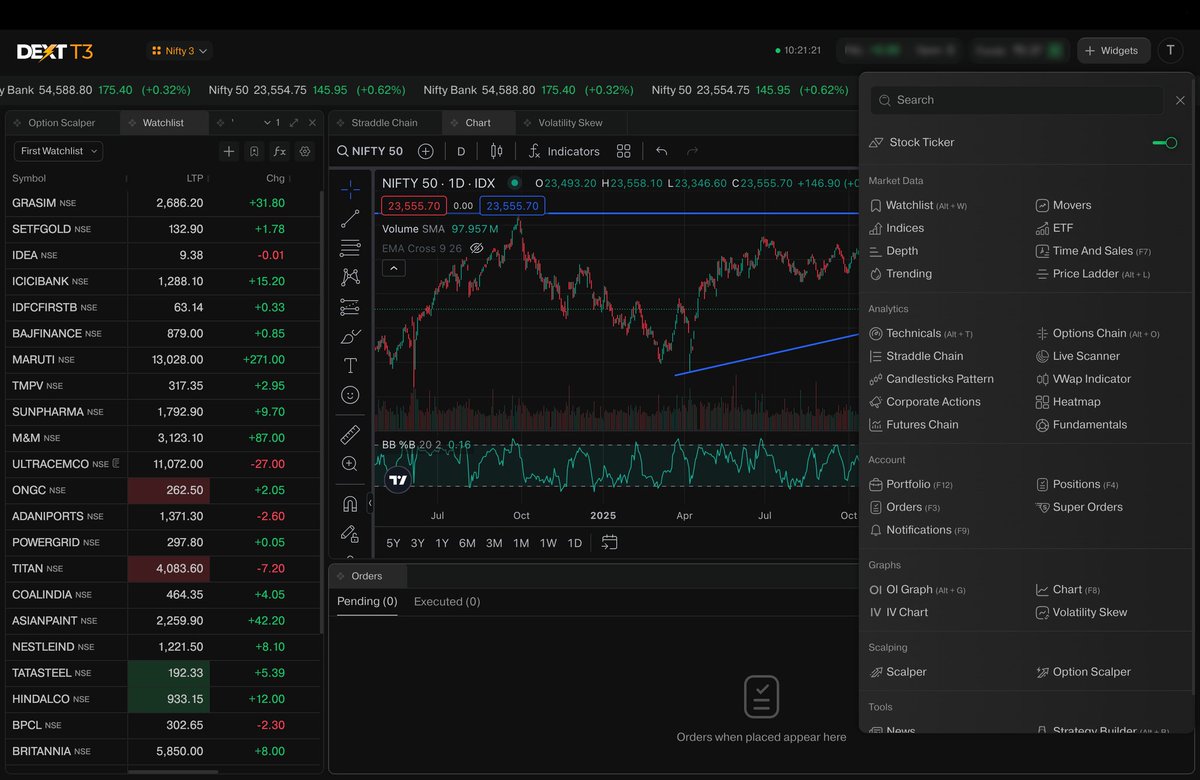Toggle the Stock Ticker switch
This screenshot has width=1200, height=780.
(1165, 143)
